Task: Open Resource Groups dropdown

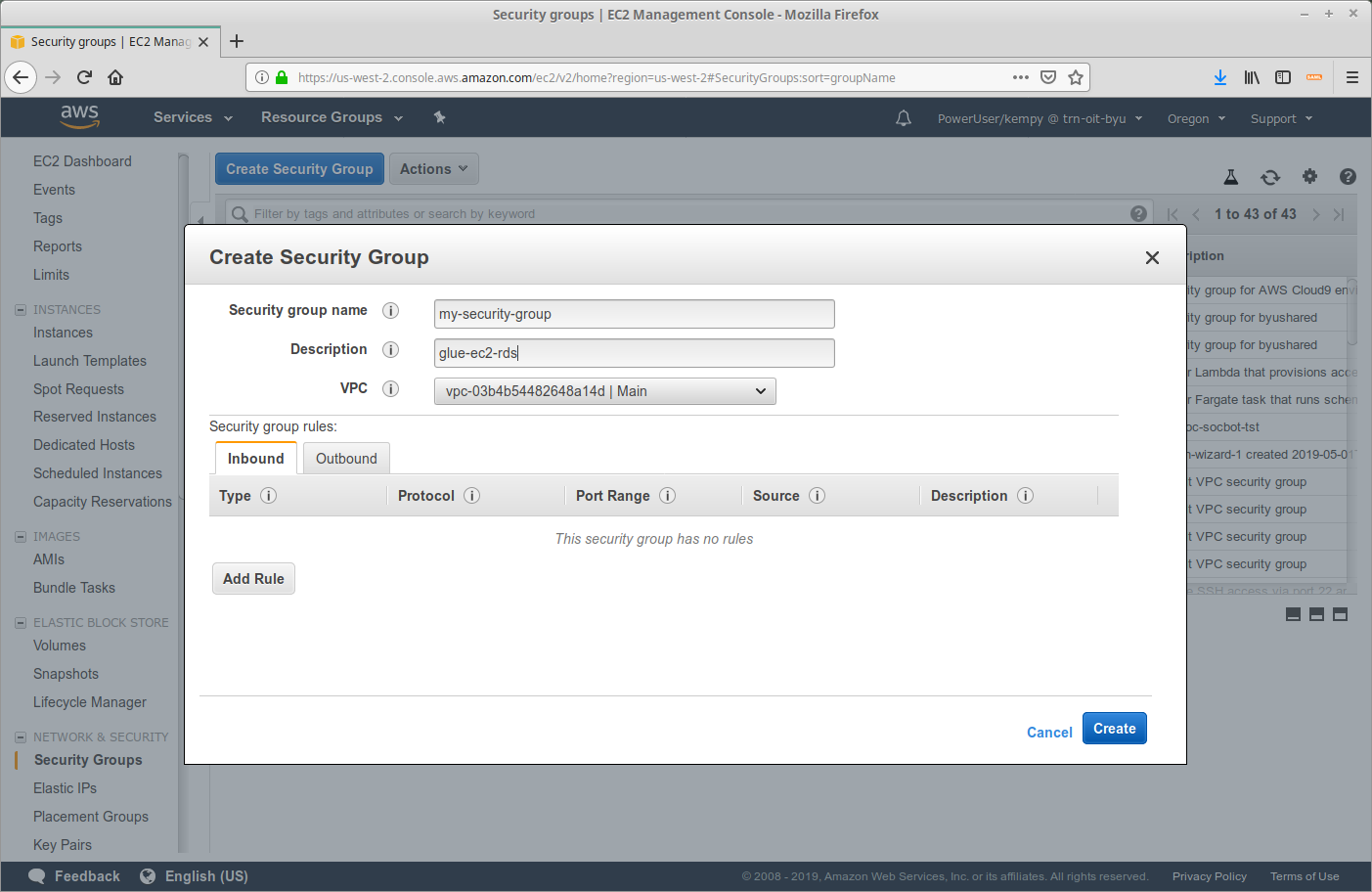Action: pos(332,117)
